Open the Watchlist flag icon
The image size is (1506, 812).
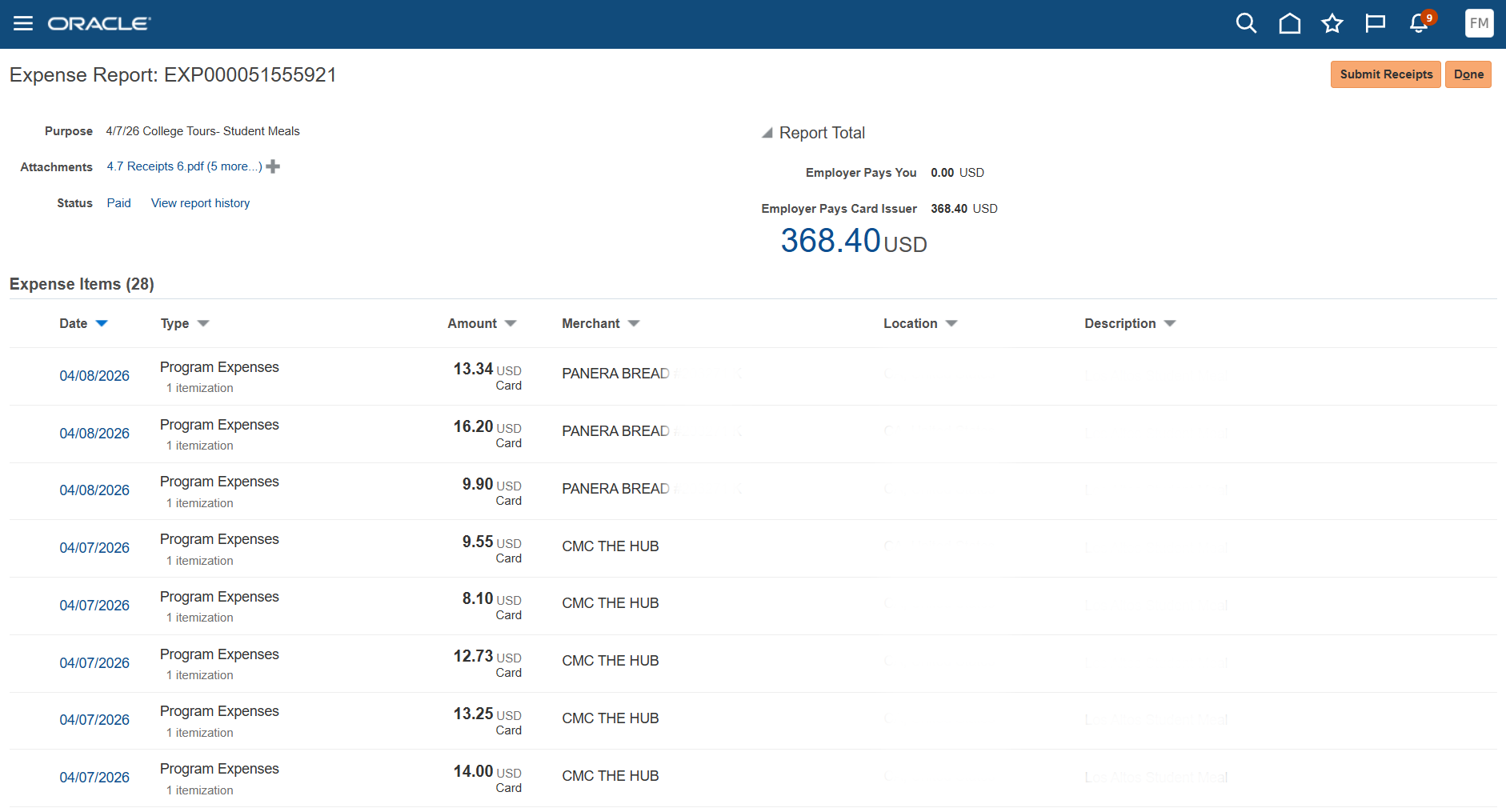point(1375,23)
